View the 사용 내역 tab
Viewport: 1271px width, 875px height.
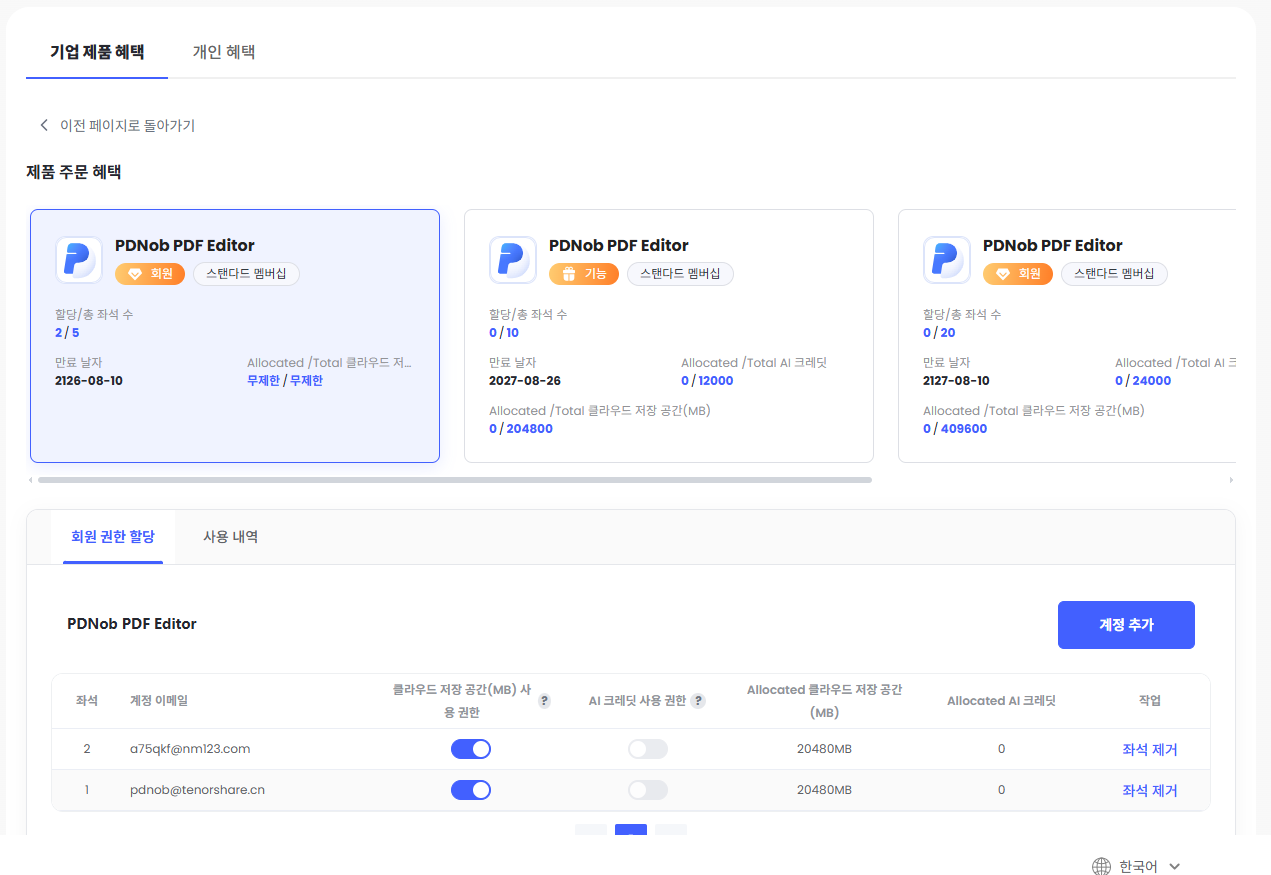tap(231, 537)
